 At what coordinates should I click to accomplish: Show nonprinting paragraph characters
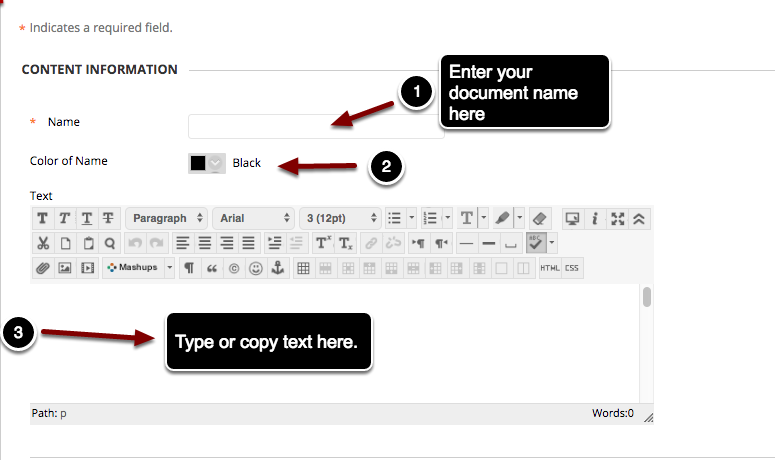tap(189, 268)
